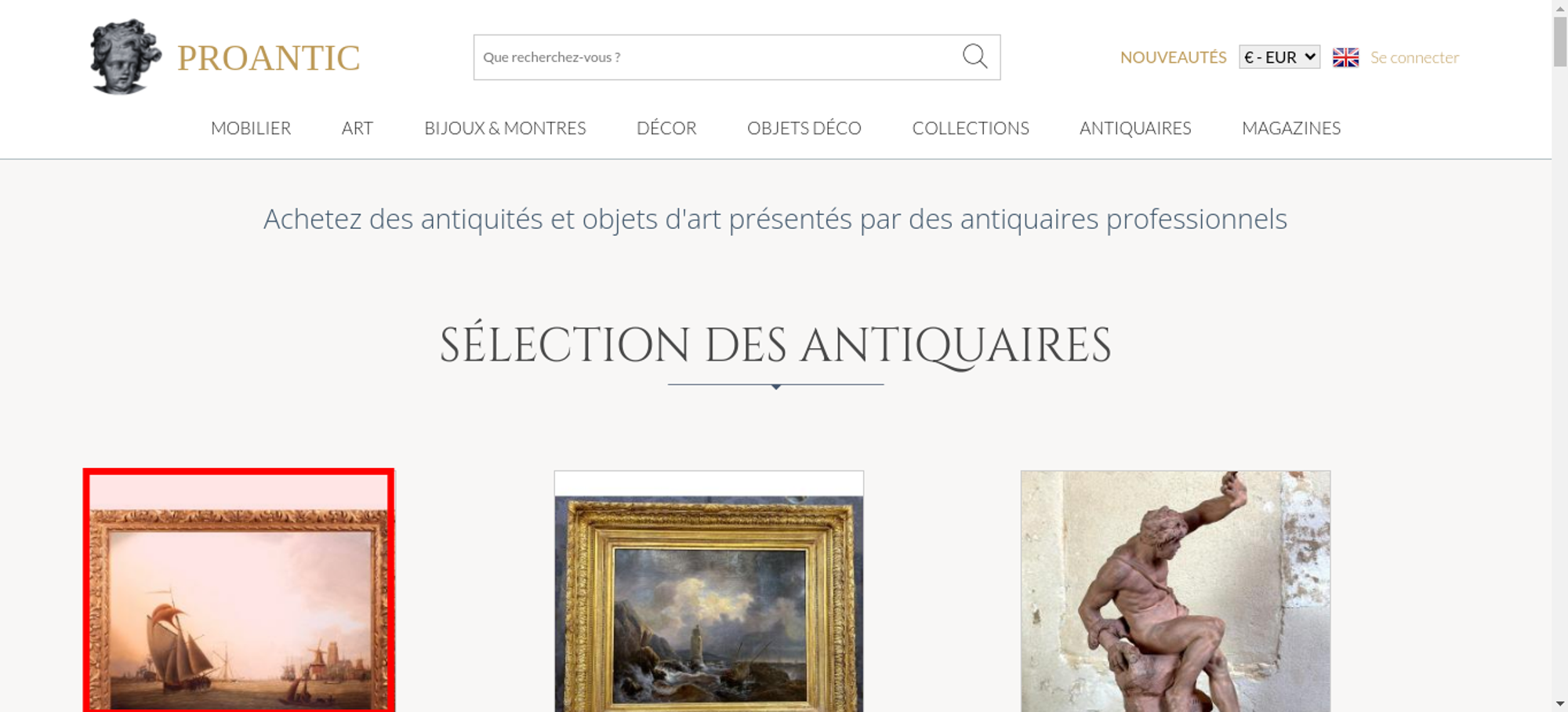Open the sailing ship painting thumbnail
Screen dimensions: 1568x712
239,590
